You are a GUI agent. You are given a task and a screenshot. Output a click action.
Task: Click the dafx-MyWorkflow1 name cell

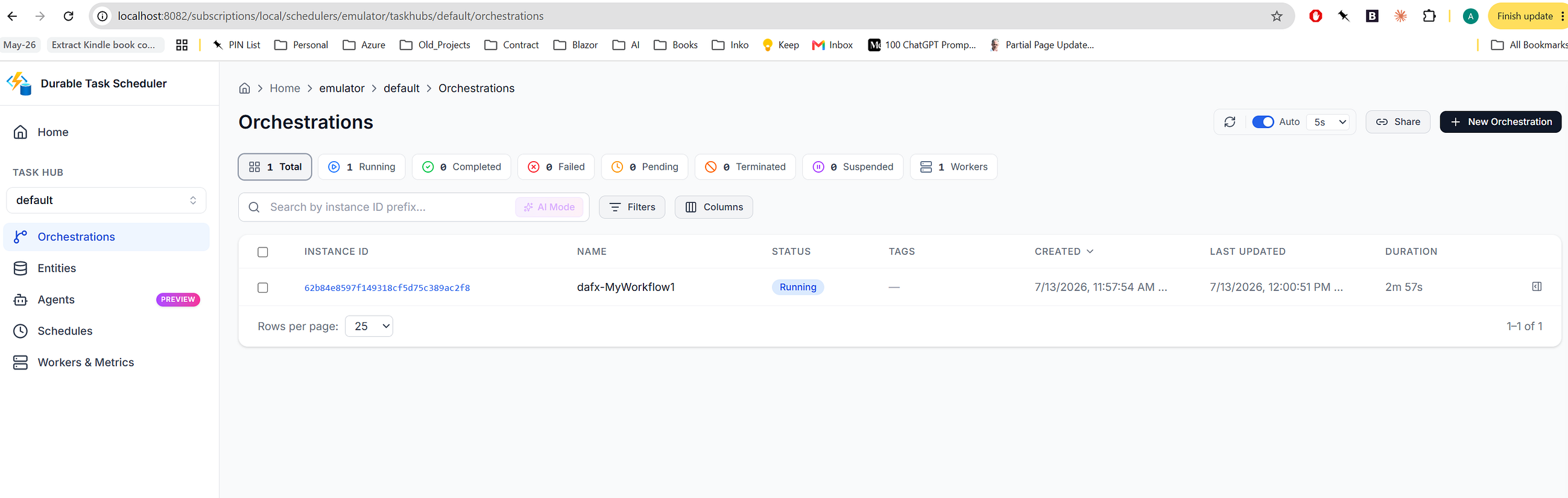626,287
